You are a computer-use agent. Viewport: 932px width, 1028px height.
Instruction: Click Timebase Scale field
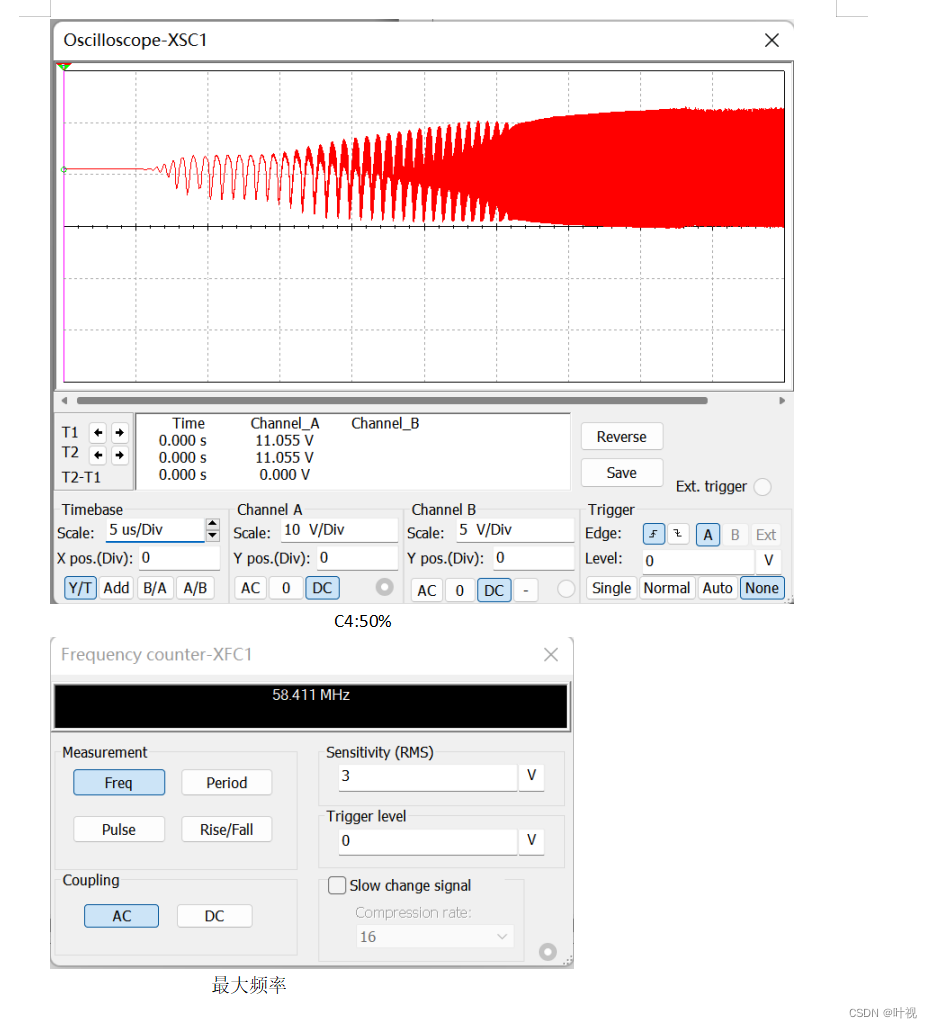coord(156,530)
